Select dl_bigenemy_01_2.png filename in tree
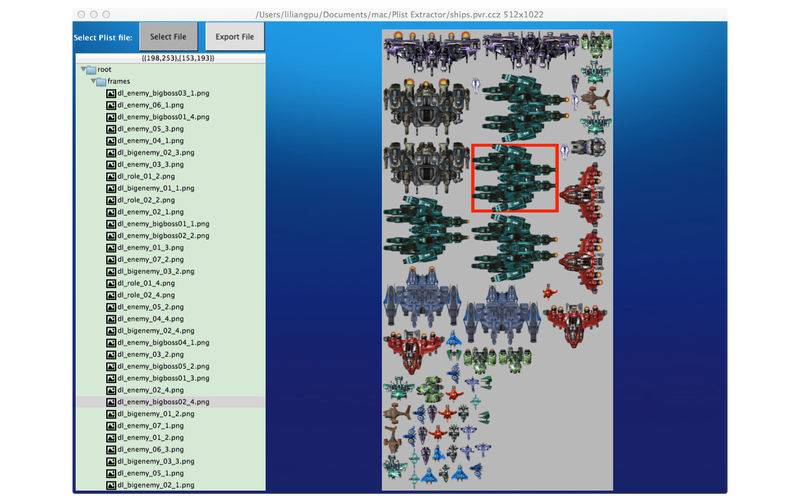 [x=156, y=414]
